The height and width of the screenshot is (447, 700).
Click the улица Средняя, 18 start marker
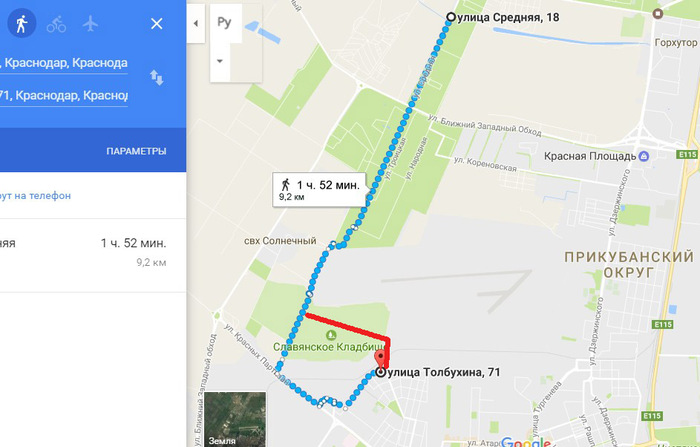451,17
